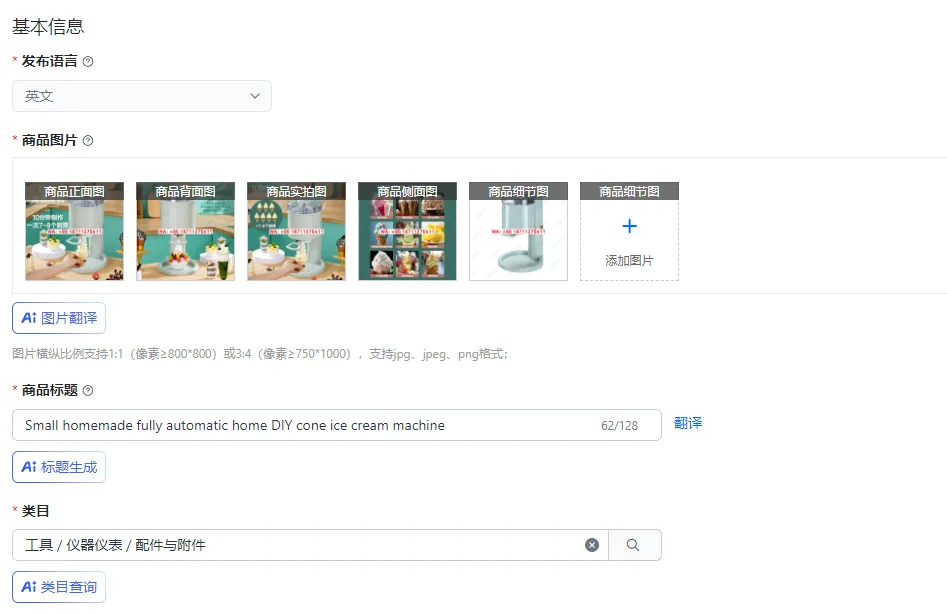Click the help icon beside 商品图片

click(88, 141)
